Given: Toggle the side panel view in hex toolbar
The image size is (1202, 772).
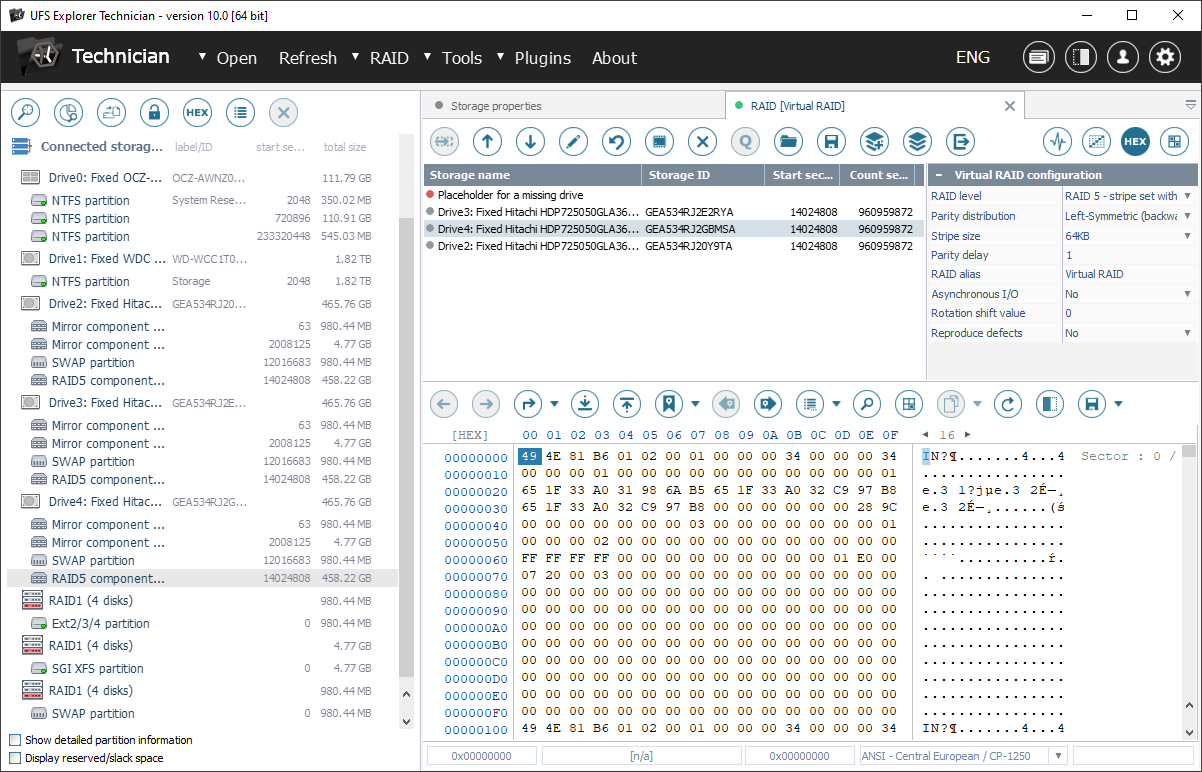Looking at the screenshot, I should tap(1050, 404).
